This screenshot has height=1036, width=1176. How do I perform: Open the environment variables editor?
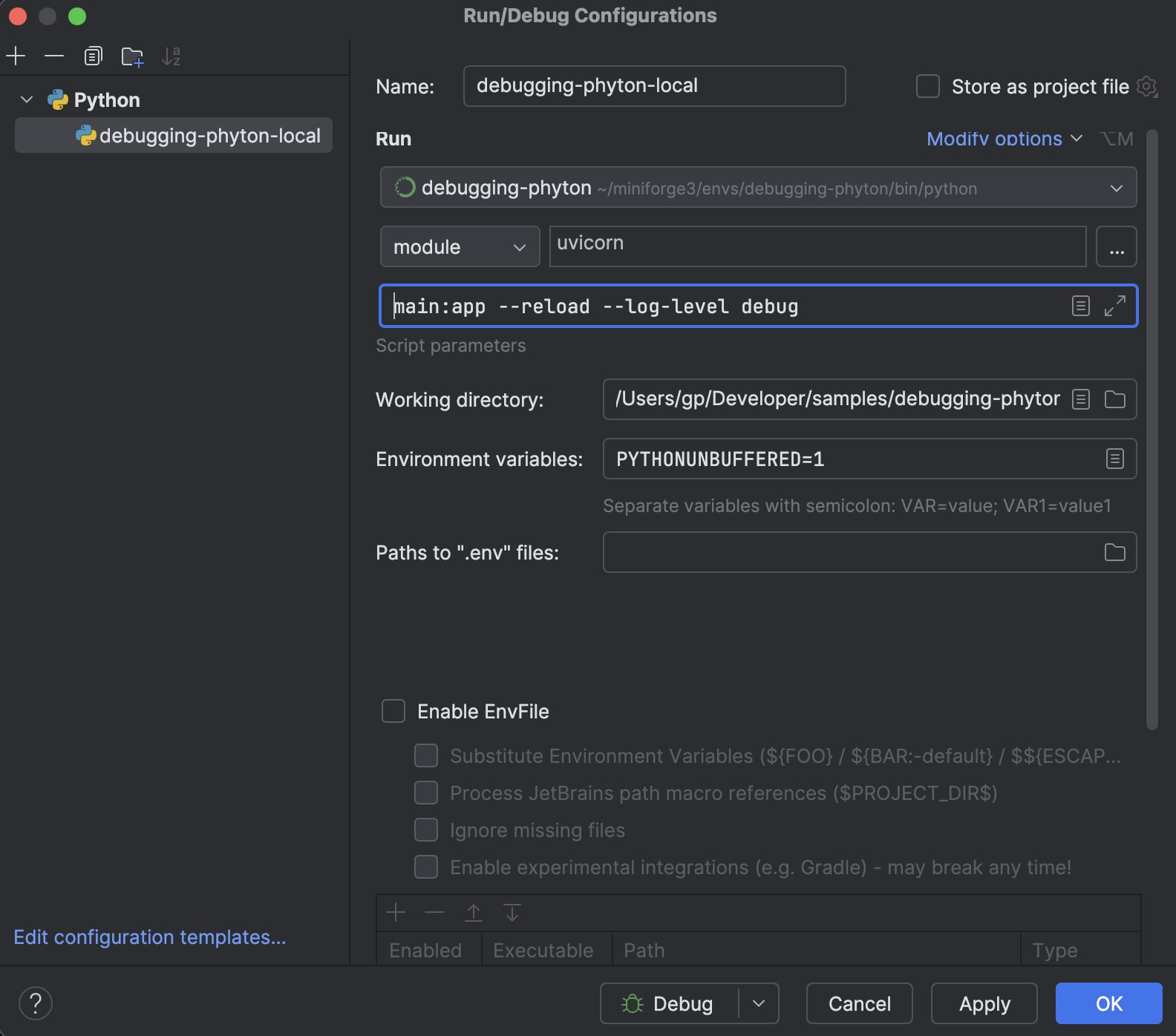(x=1114, y=459)
